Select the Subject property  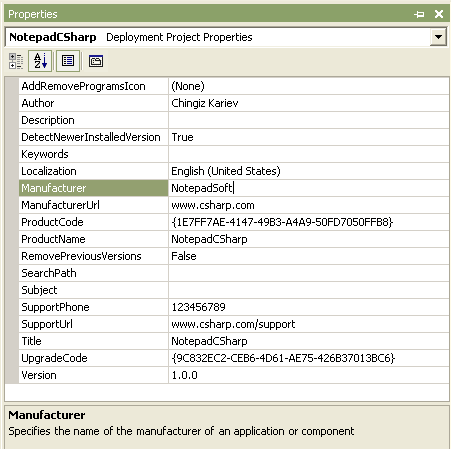[x=93, y=290]
